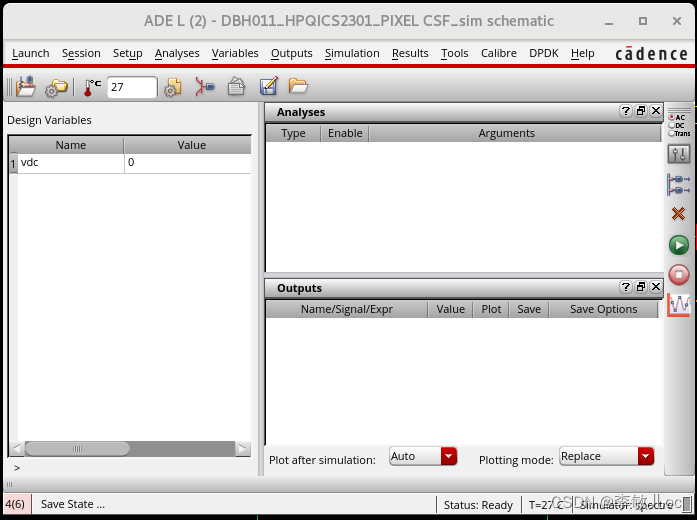Click the Save State ... status text
This screenshot has height=520, width=697.
pos(73,504)
